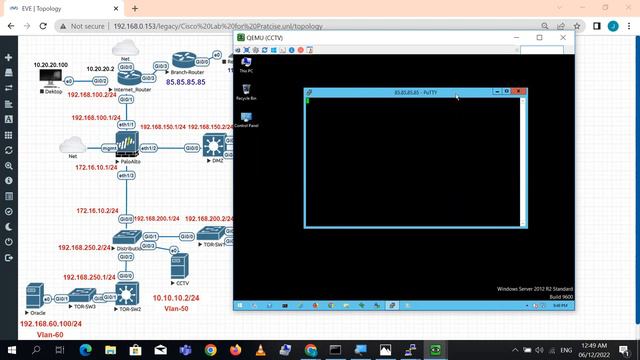This screenshot has width=640, height=360.
Task: Open Microsoft Edge from host taskbar
Action: point(86,350)
